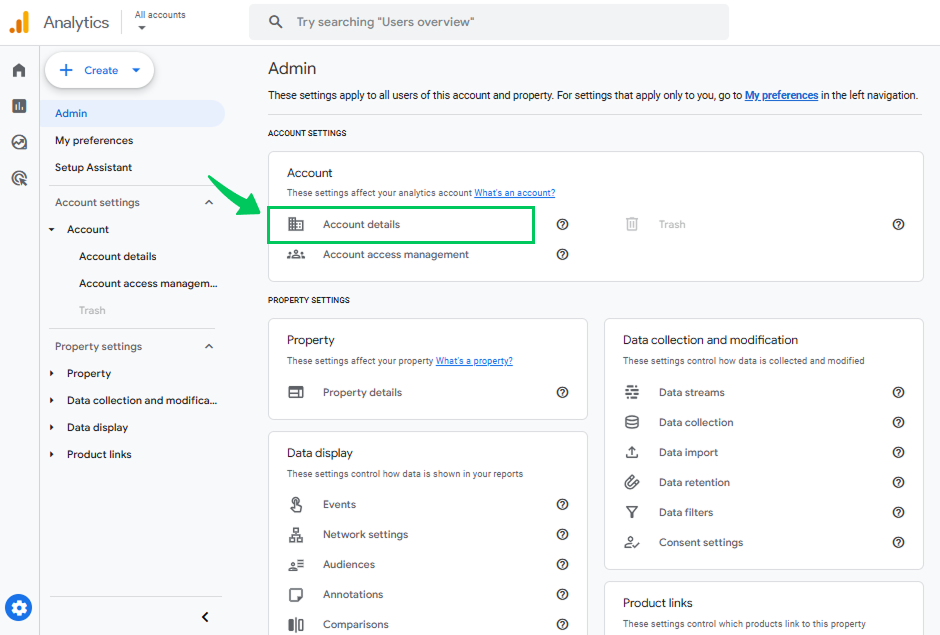Open the All accounts dropdown
The width and height of the screenshot is (940, 635).
click(x=160, y=21)
